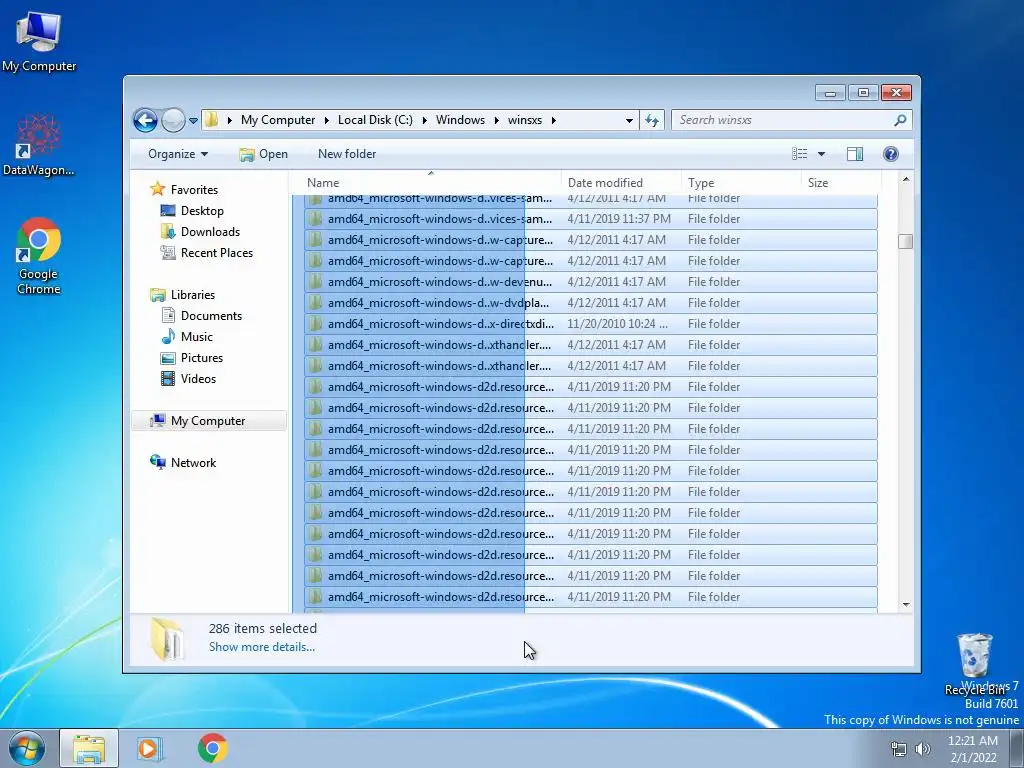Click the scroll down arrow of file list
This screenshot has width=1024, height=768.
[906, 605]
